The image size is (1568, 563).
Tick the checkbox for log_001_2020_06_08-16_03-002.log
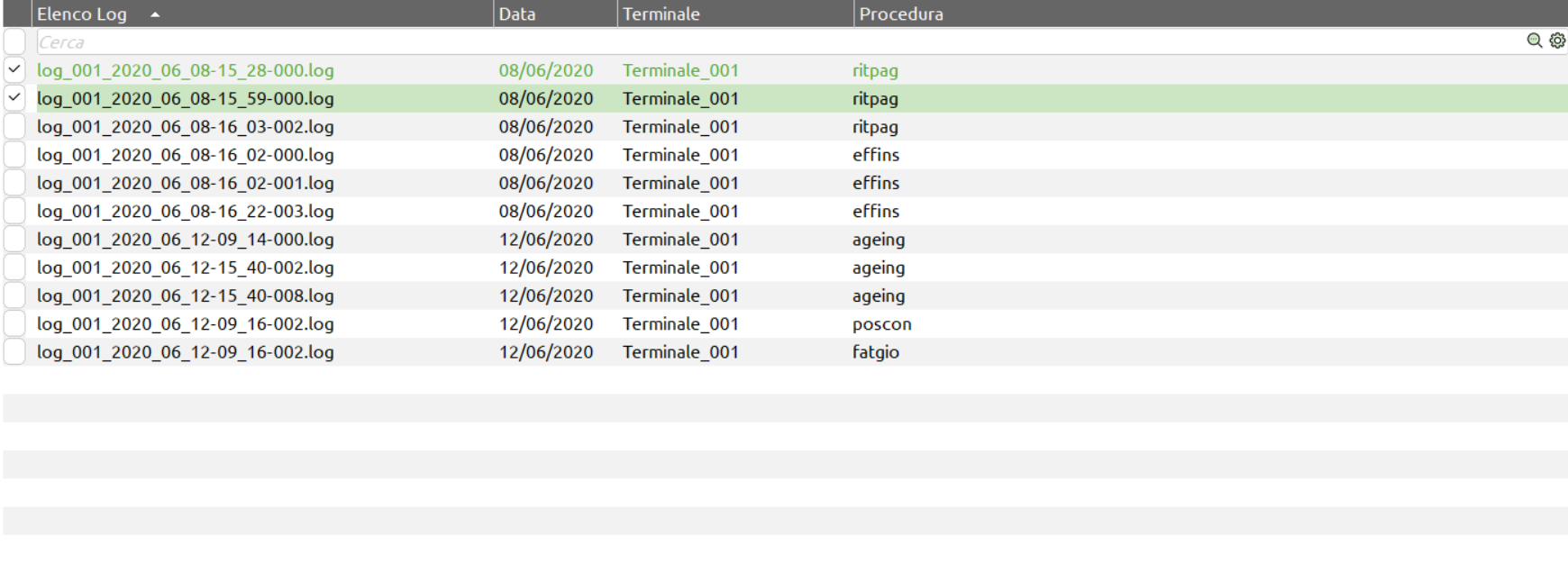tap(14, 126)
